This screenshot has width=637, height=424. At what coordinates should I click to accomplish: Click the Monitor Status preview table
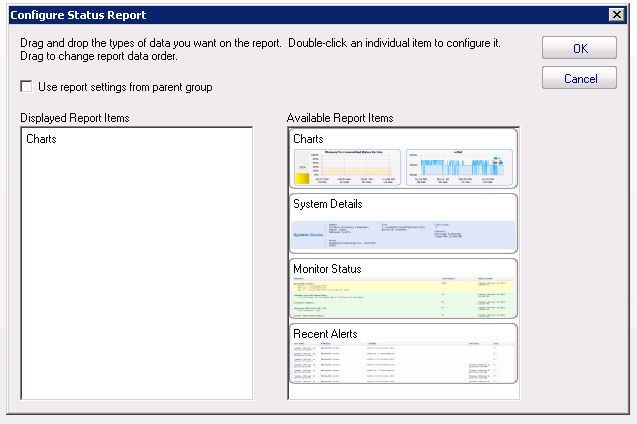(x=403, y=299)
